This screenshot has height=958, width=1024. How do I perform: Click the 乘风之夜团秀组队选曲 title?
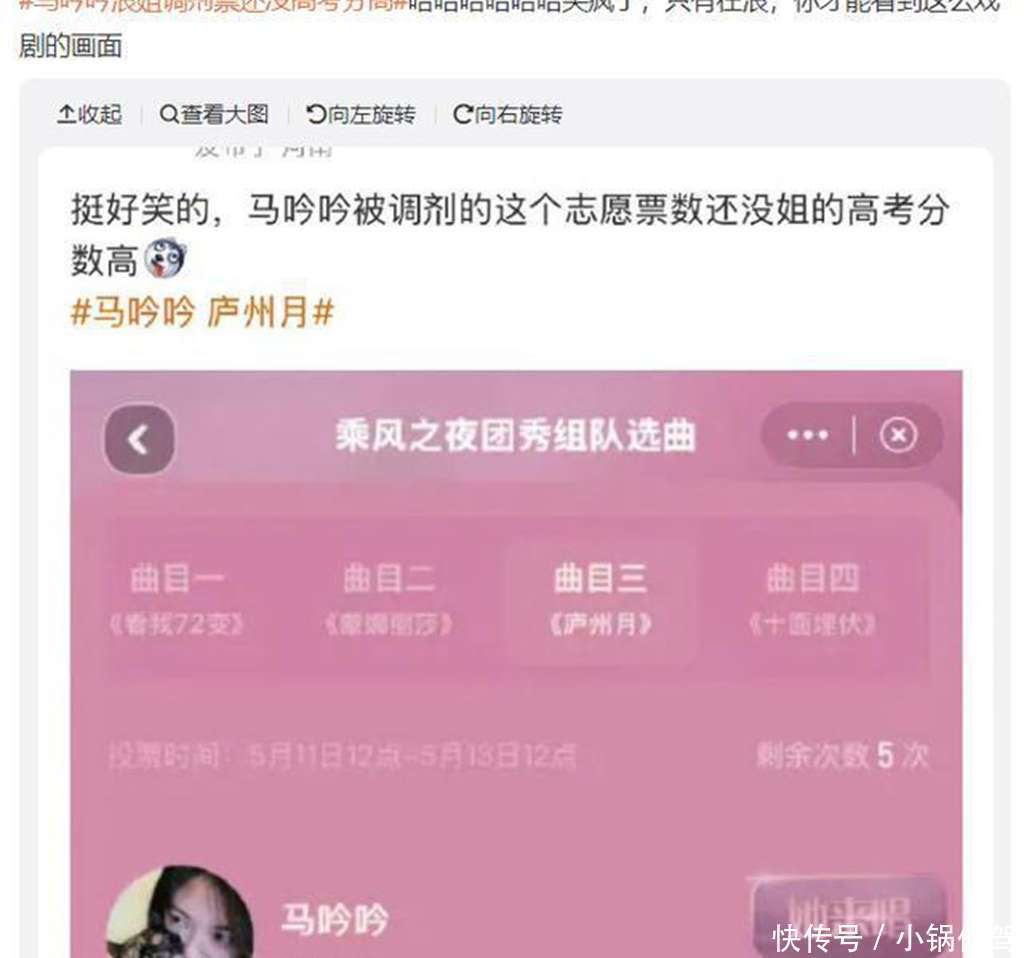[515, 436]
